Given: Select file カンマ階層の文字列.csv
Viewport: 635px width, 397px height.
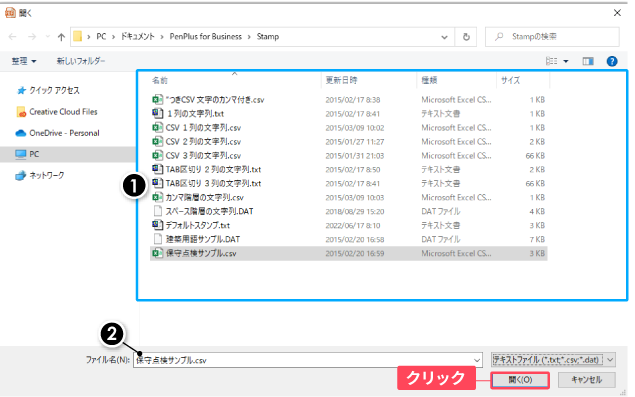Looking at the screenshot, I should [x=205, y=197].
